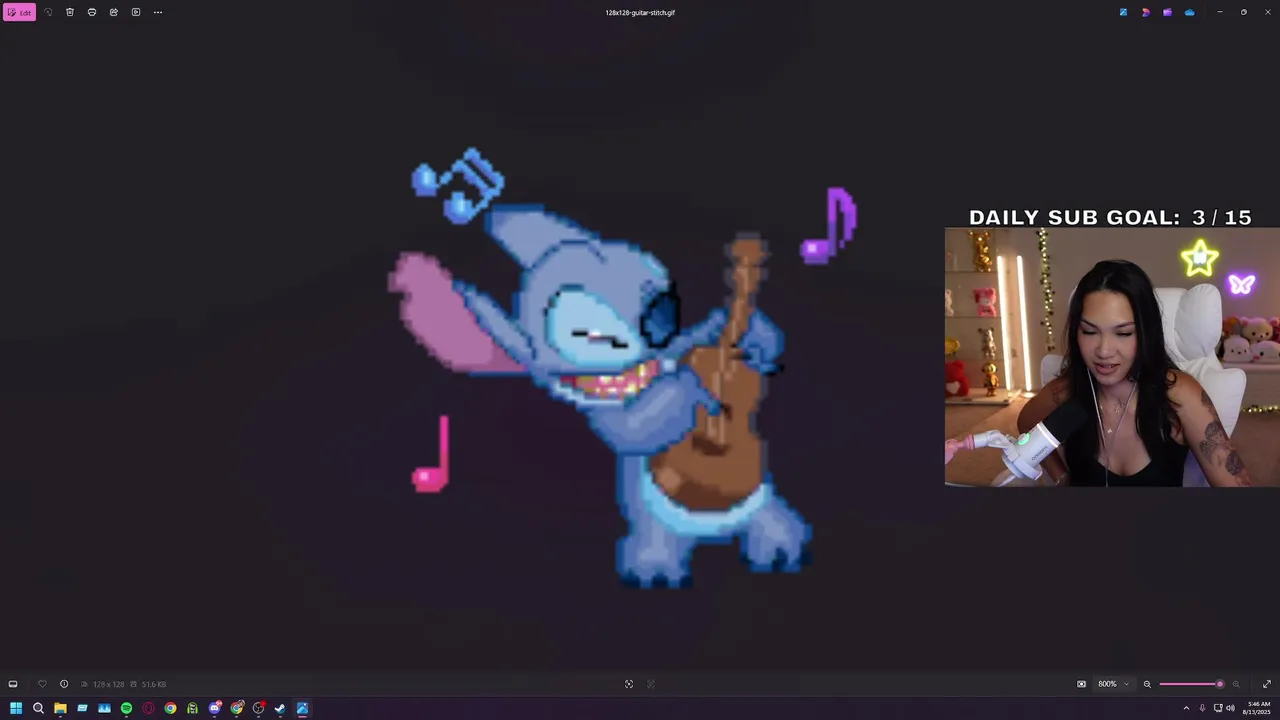This screenshot has width=1280, height=720.
Task: Click the pink Edit button
Action: 20,12
